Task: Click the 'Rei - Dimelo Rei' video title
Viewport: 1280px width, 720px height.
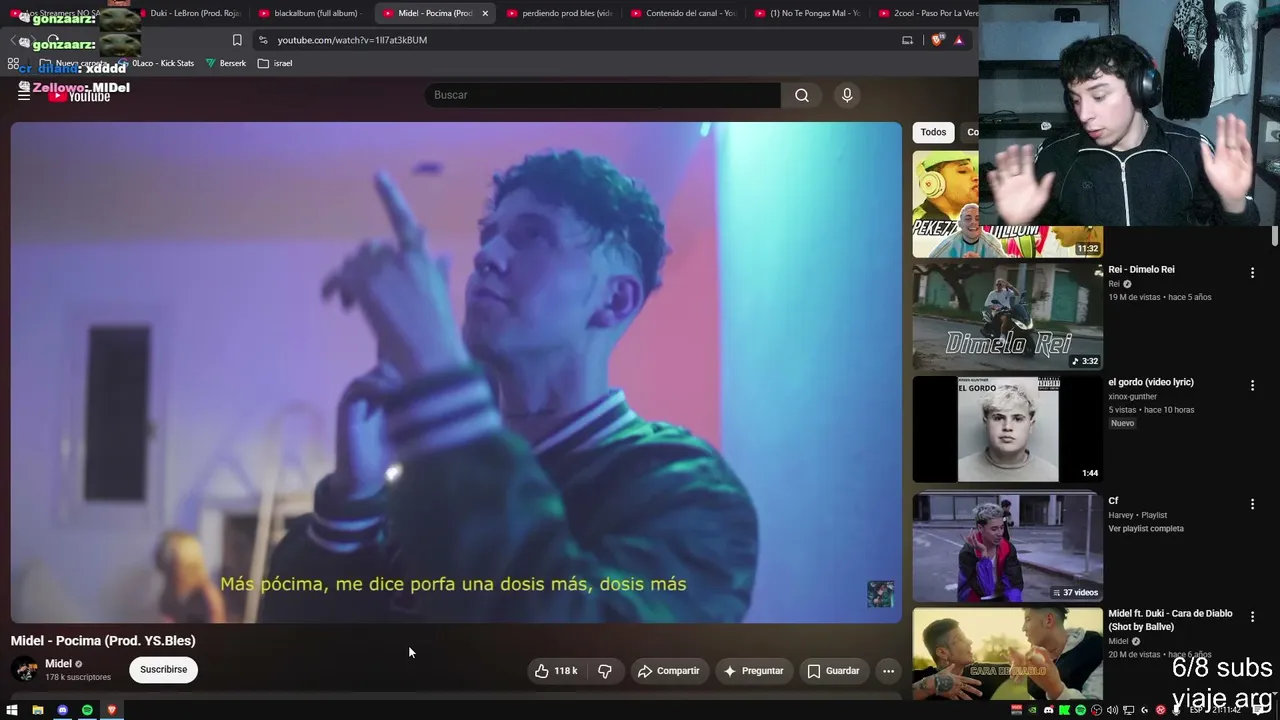Action: pyautogui.click(x=1141, y=270)
